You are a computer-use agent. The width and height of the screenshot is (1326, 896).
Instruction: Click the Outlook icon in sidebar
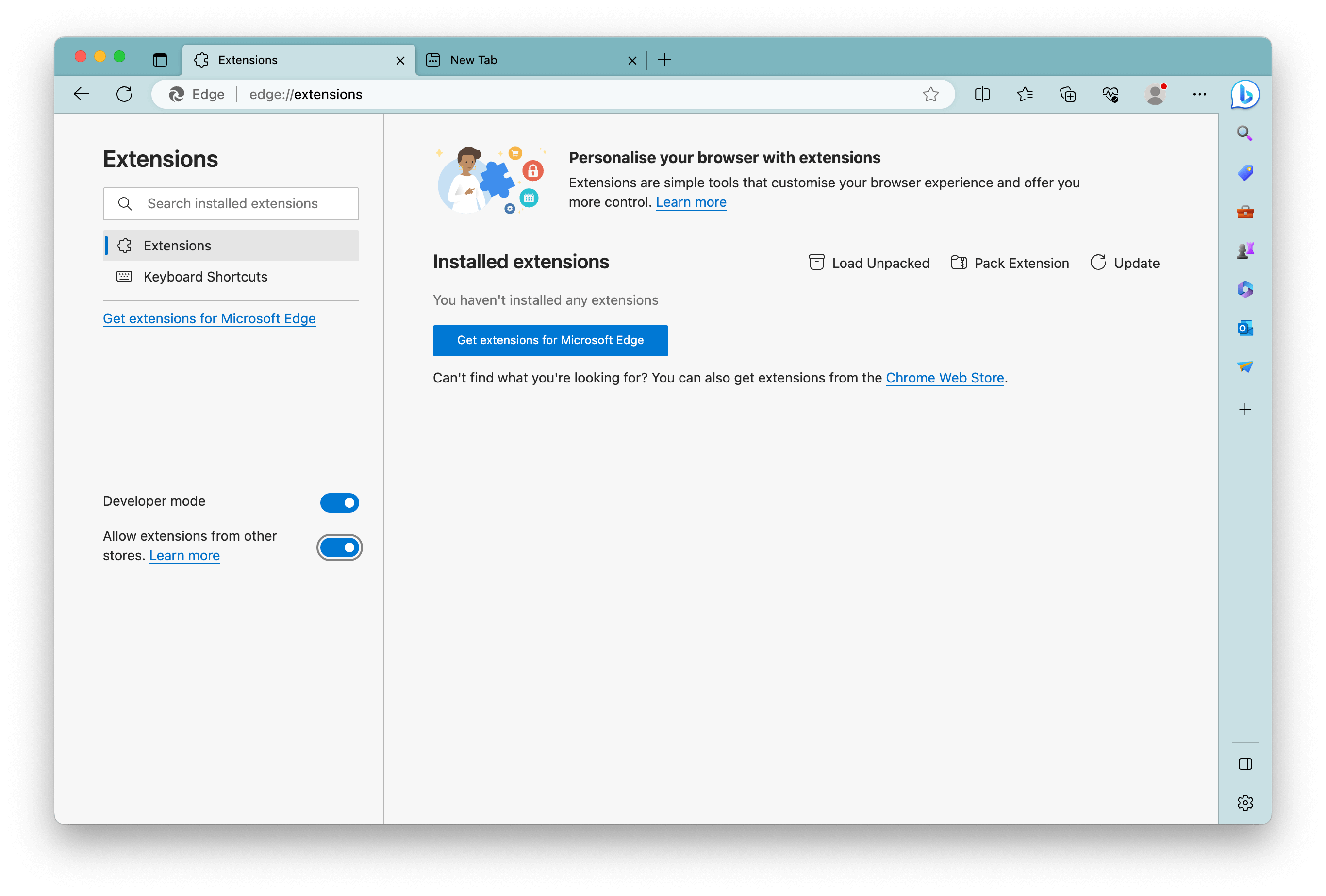click(x=1245, y=328)
